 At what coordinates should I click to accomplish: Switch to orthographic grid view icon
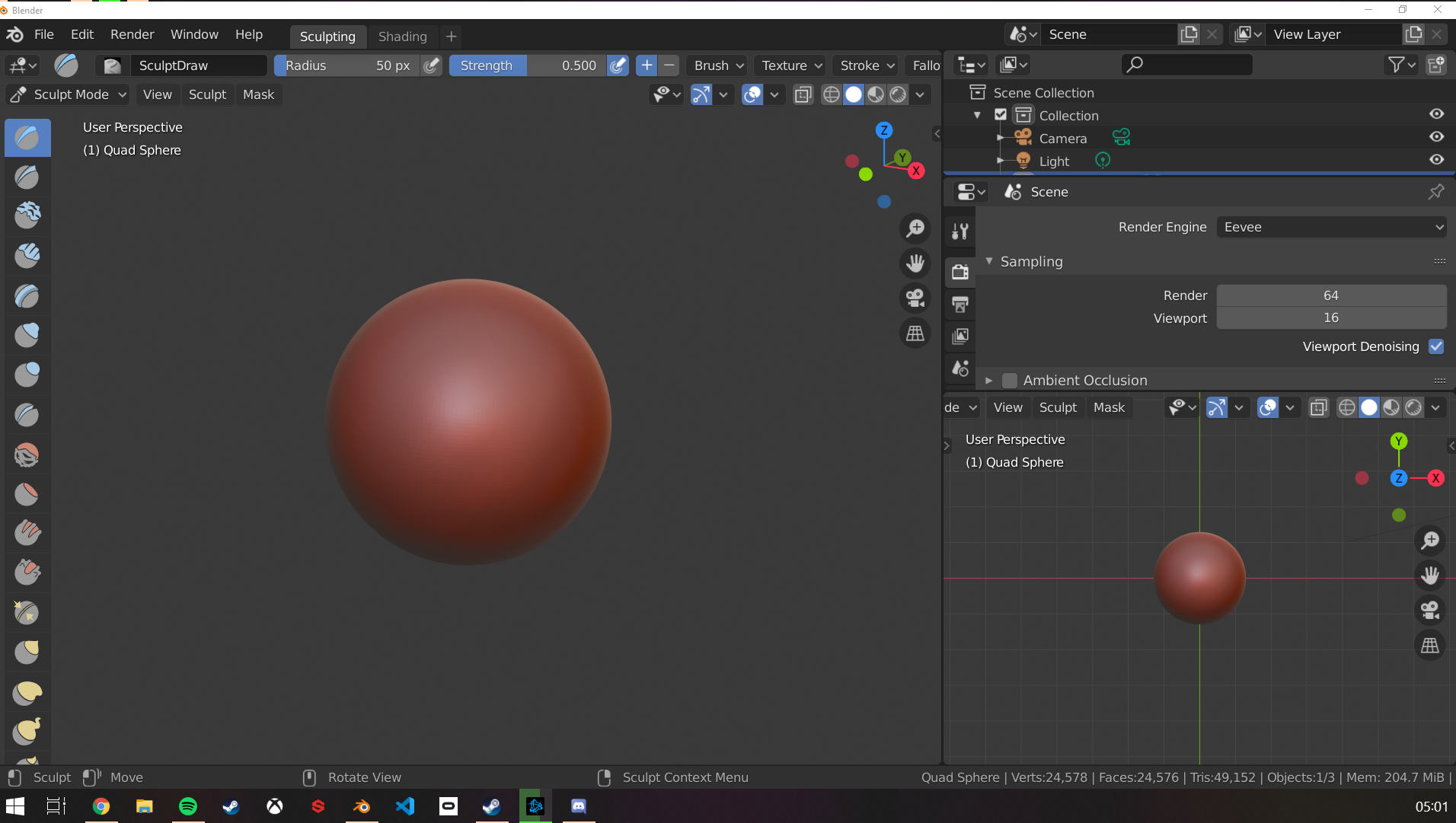915,333
